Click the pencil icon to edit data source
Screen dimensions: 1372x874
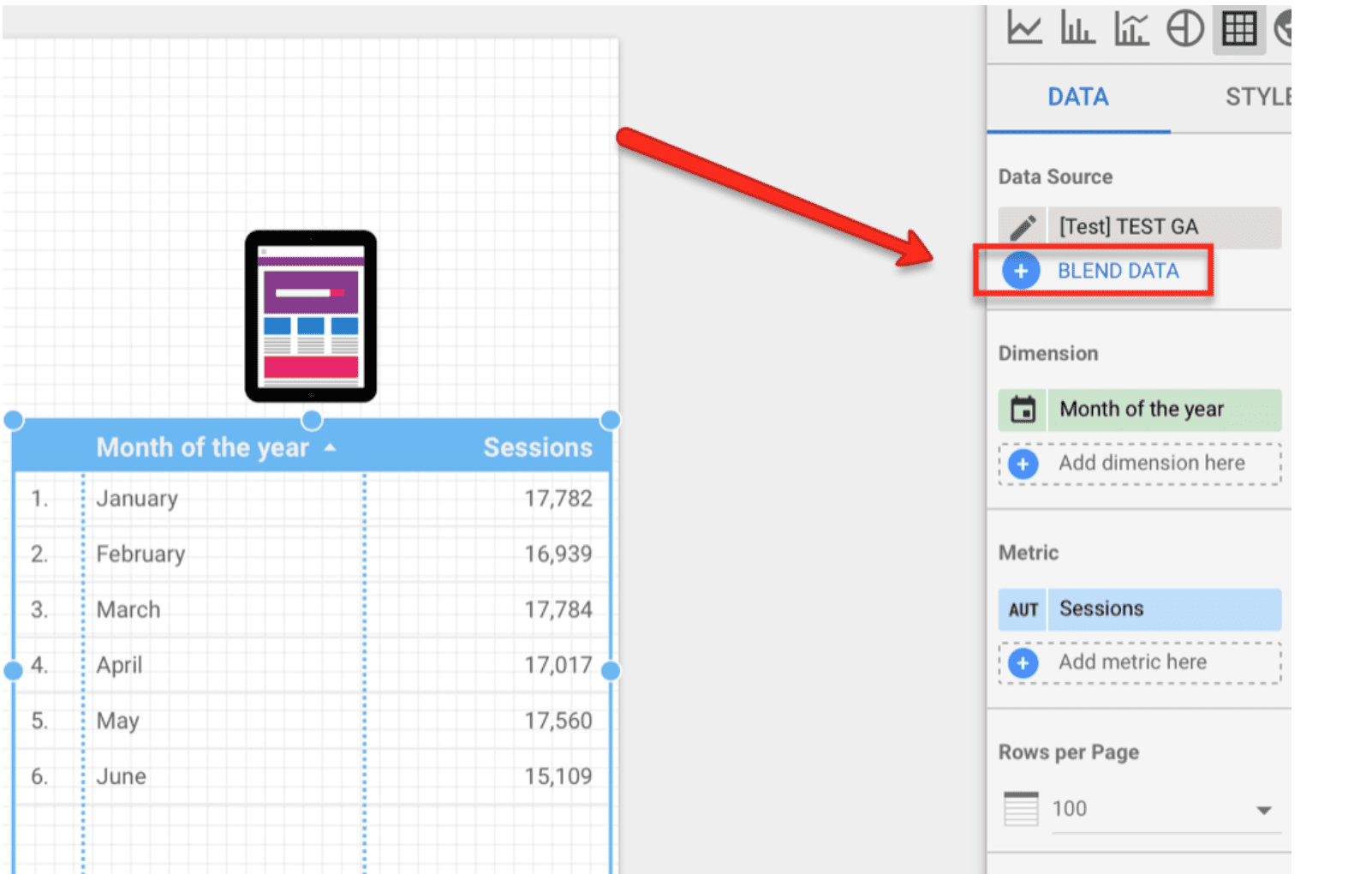point(1023,227)
